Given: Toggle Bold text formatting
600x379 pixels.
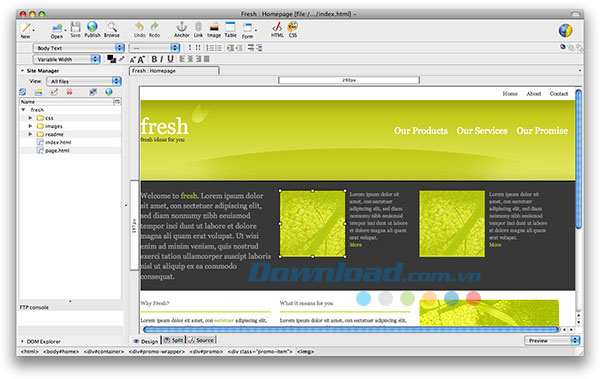Looking at the screenshot, I should pyautogui.click(x=154, y=59).
